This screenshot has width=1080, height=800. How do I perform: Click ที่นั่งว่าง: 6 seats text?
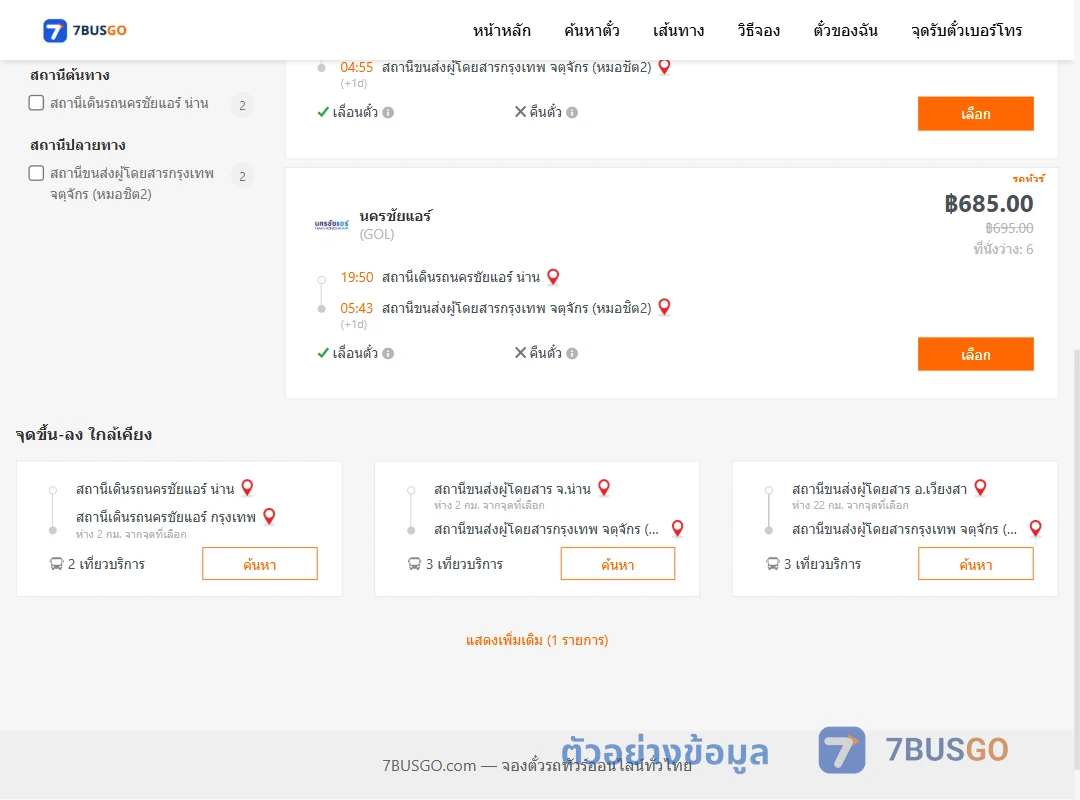click(x=1003, y=249)
